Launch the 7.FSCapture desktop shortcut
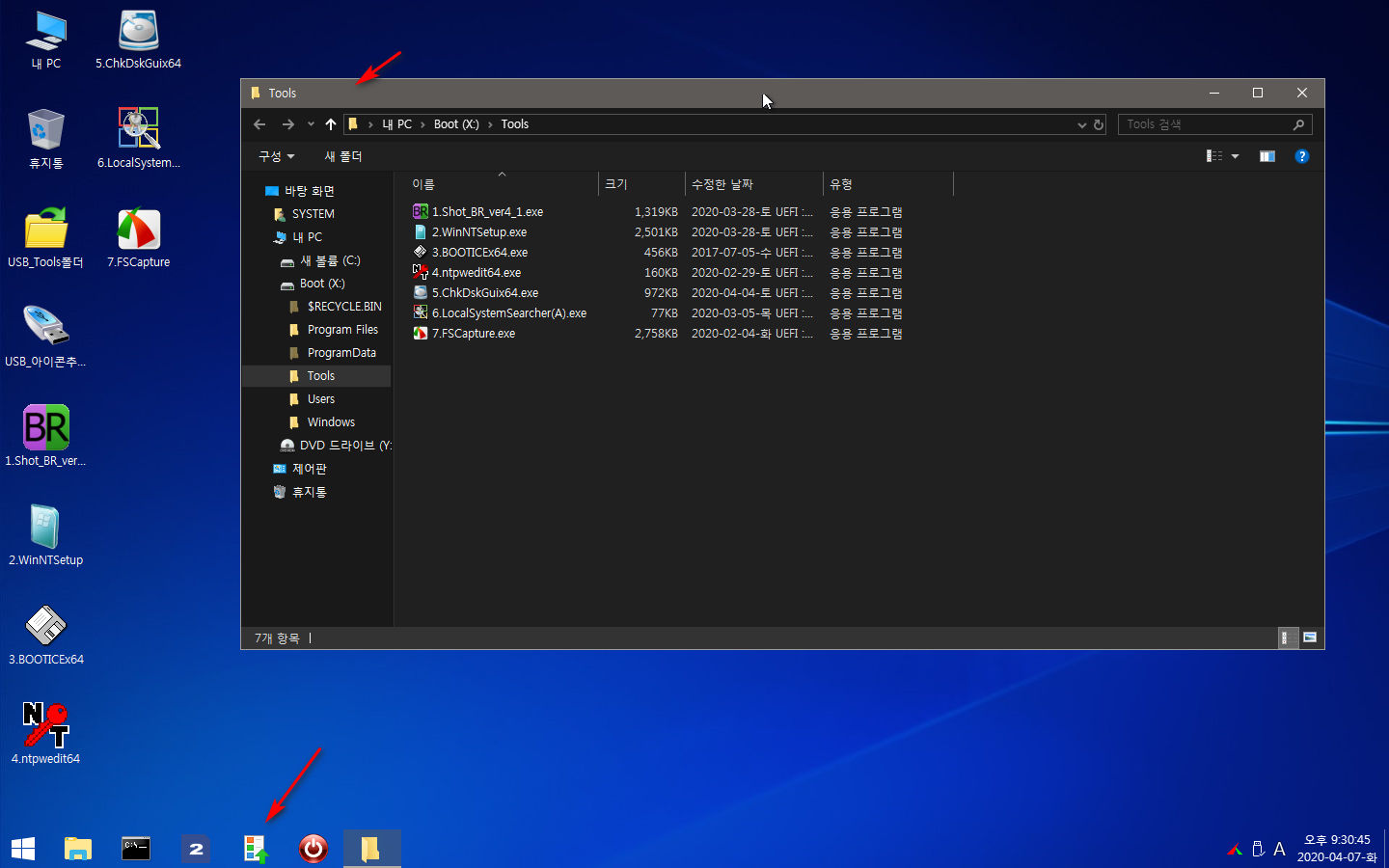 click(138, 237)
